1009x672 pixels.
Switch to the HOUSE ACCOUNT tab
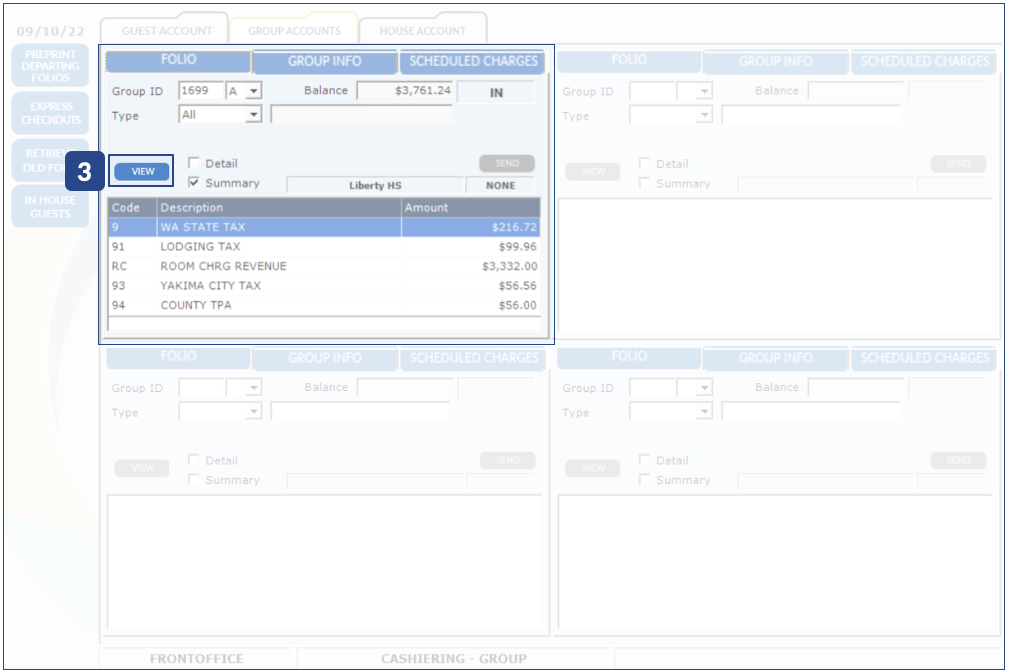[x=423, y=31]
